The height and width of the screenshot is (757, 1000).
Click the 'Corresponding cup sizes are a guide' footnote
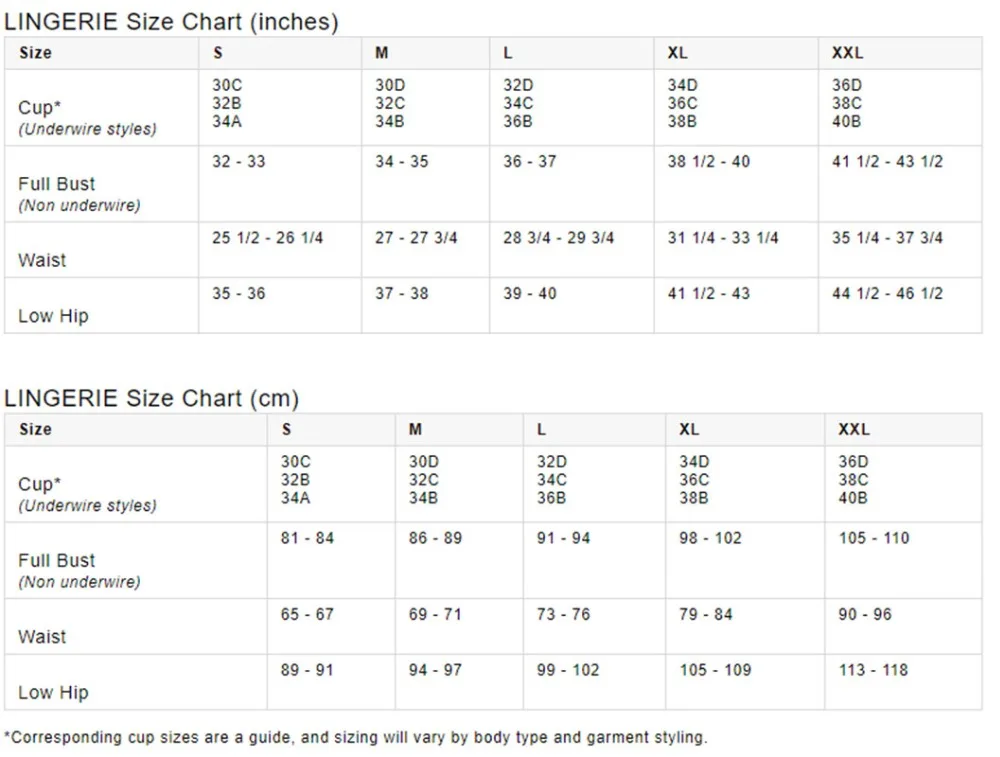[x=355, y=738]
